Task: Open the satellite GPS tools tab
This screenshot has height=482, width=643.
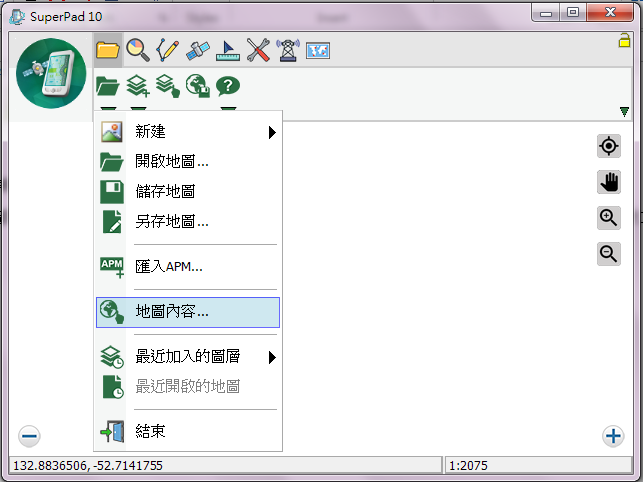Action: coord(198,50)
